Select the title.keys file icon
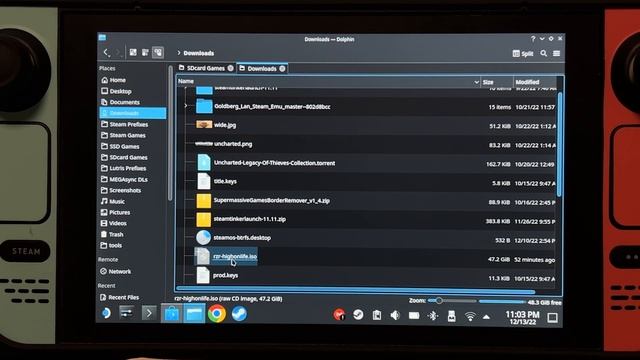Image resolution: width=640 pixels, height=360 pixels. click(x=204, y=181)
